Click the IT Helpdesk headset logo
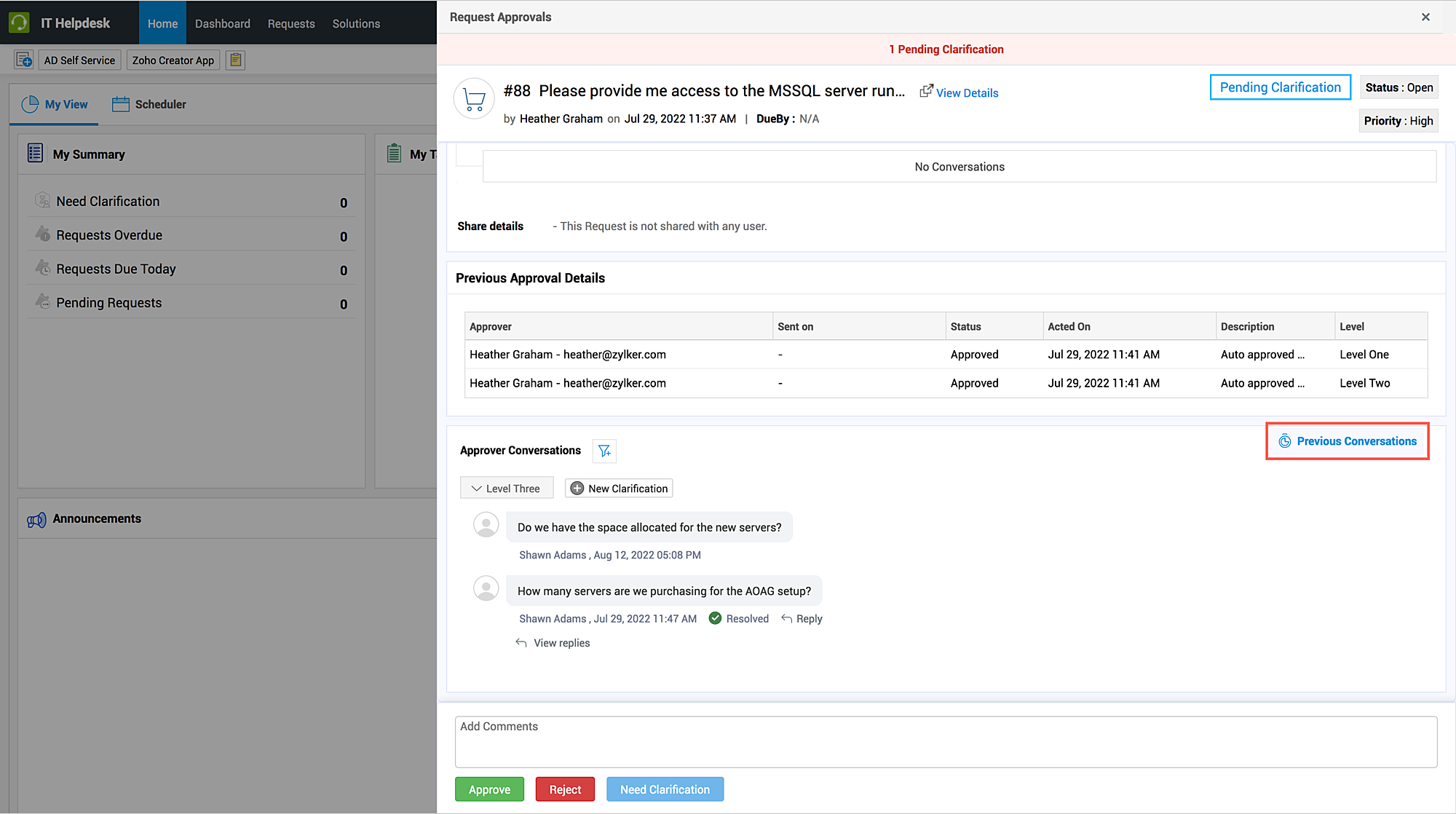Screen dimensions: 1456x814 point(19,23)
